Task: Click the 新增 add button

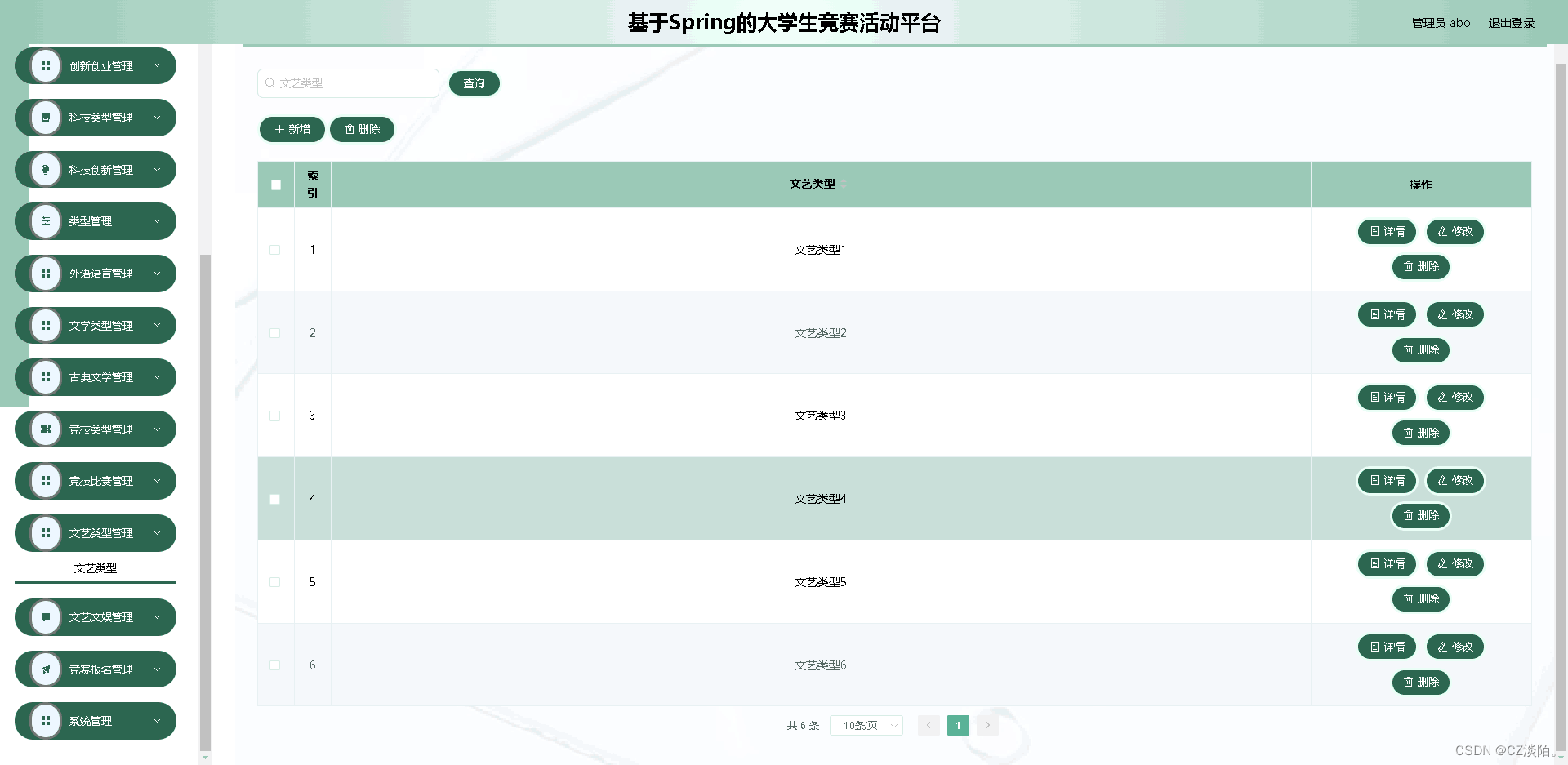Action: click(x=292, y=129)
